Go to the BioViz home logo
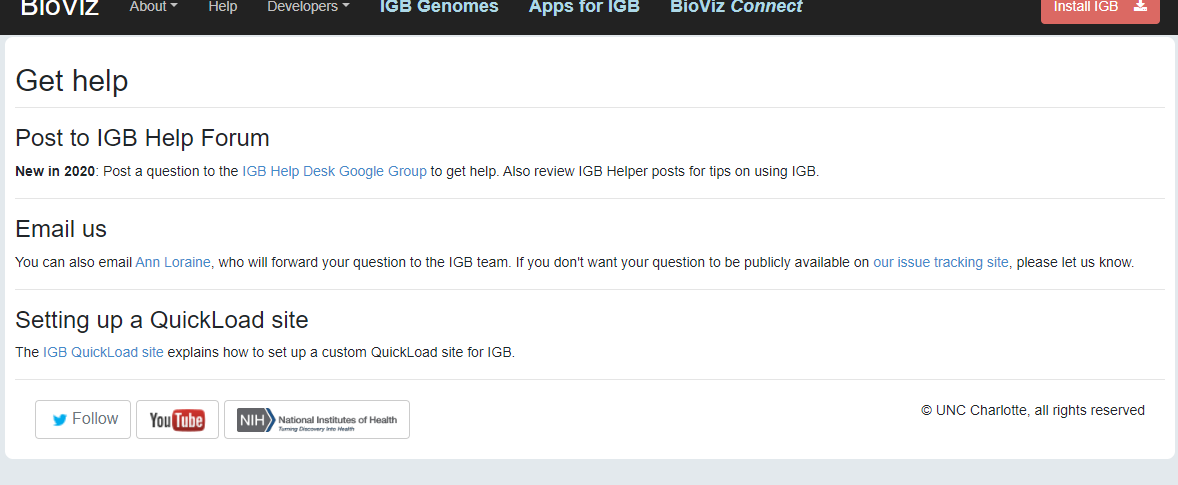This screenshot has height=485, width=1178. point(60,8)
